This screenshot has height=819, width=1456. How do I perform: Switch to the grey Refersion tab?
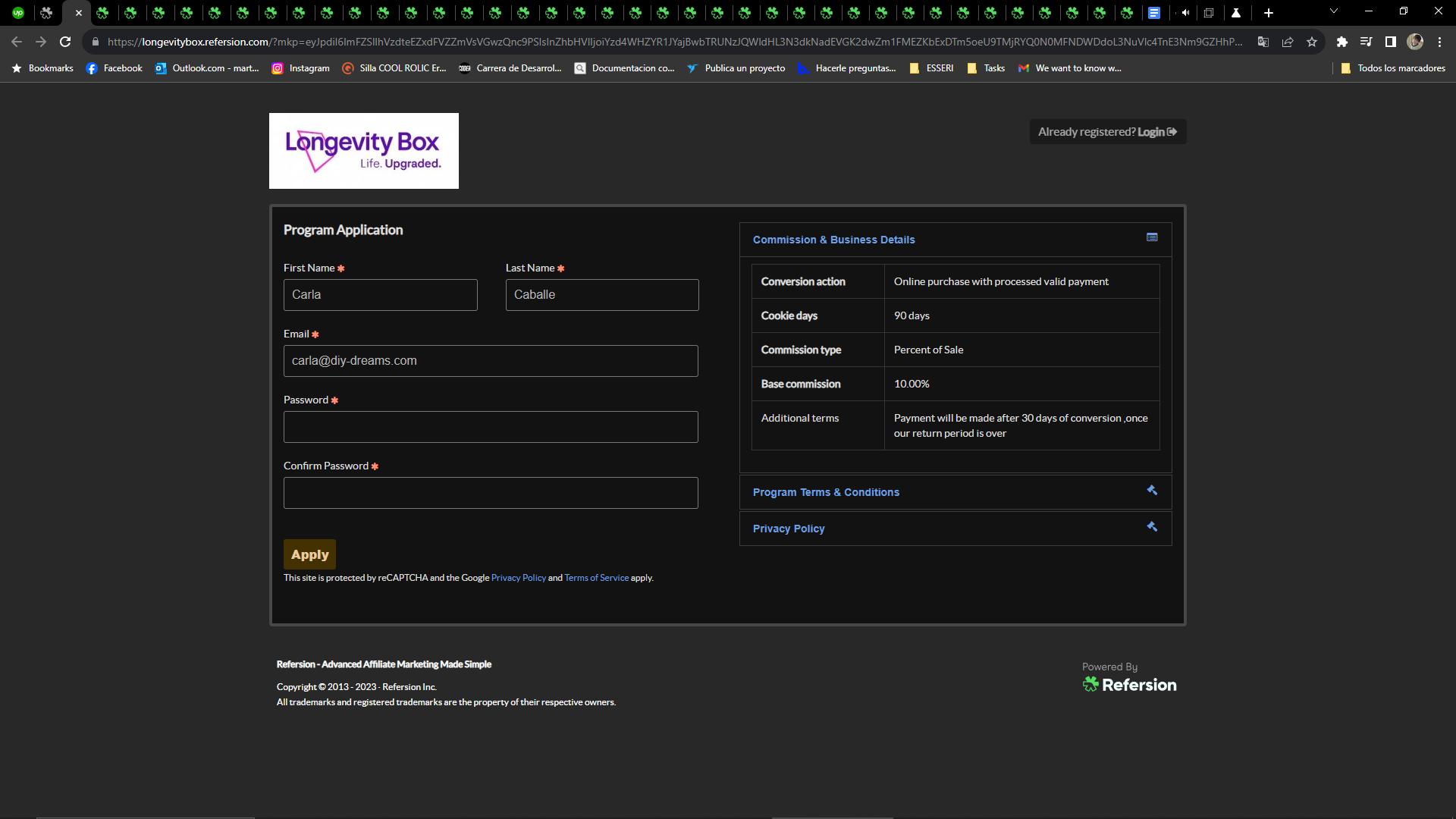(x=46, y=13)
